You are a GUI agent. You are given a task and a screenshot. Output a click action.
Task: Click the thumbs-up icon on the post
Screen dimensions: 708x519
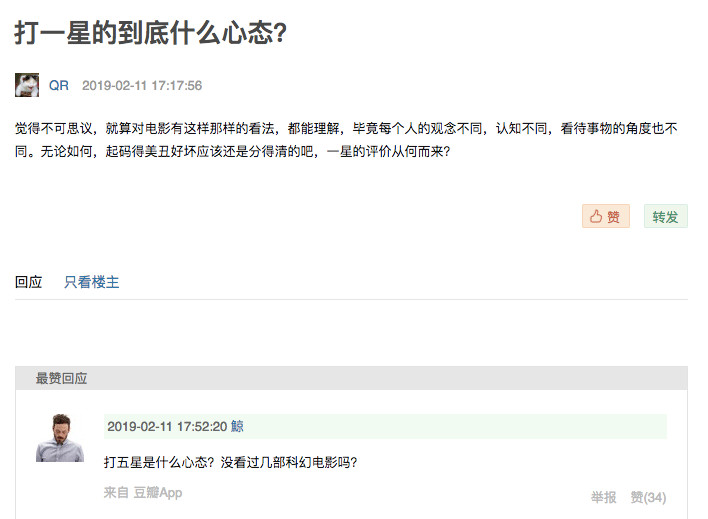[596, 217]
